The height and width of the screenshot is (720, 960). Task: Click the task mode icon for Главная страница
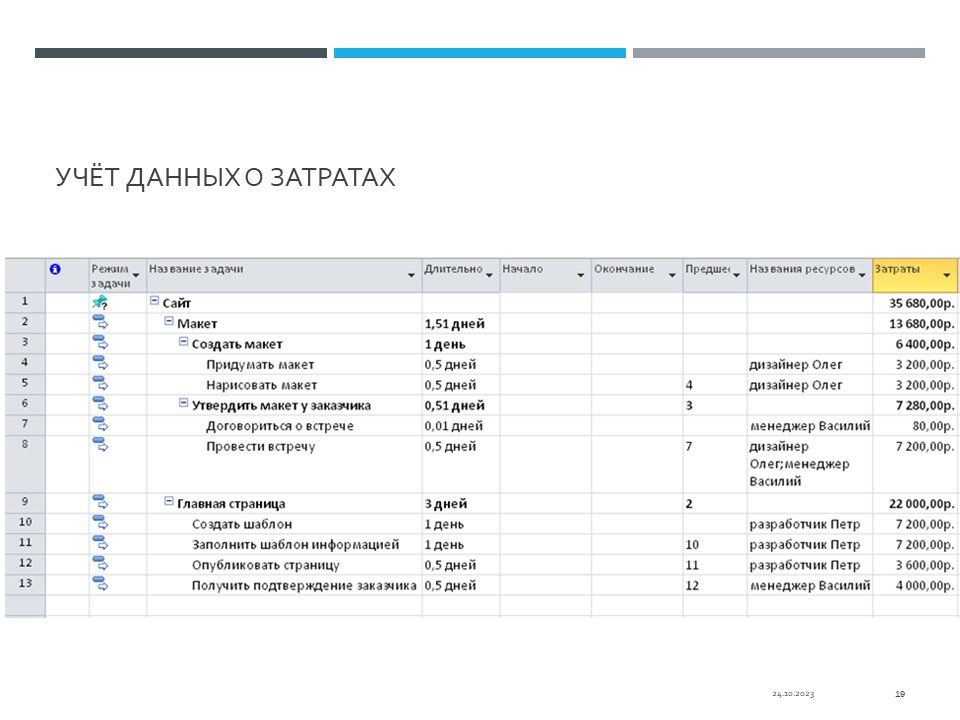coord(100,503)
